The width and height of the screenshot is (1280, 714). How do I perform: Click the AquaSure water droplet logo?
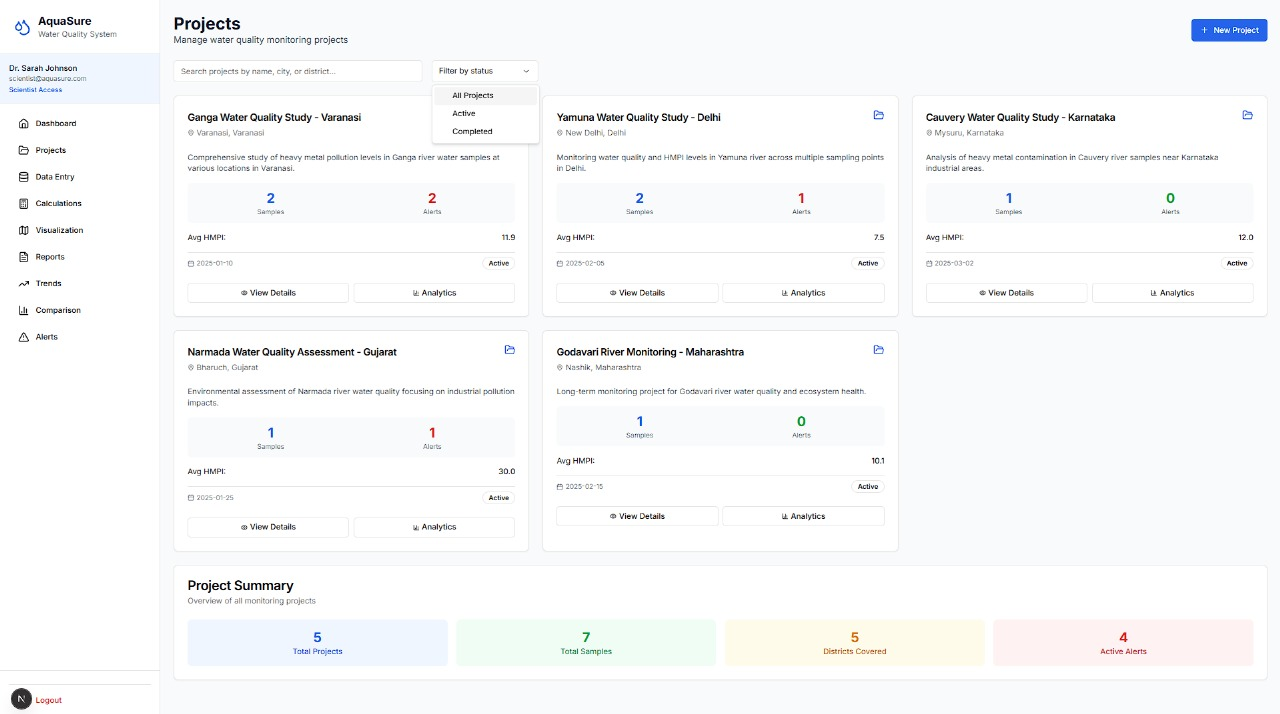[23, 27]
